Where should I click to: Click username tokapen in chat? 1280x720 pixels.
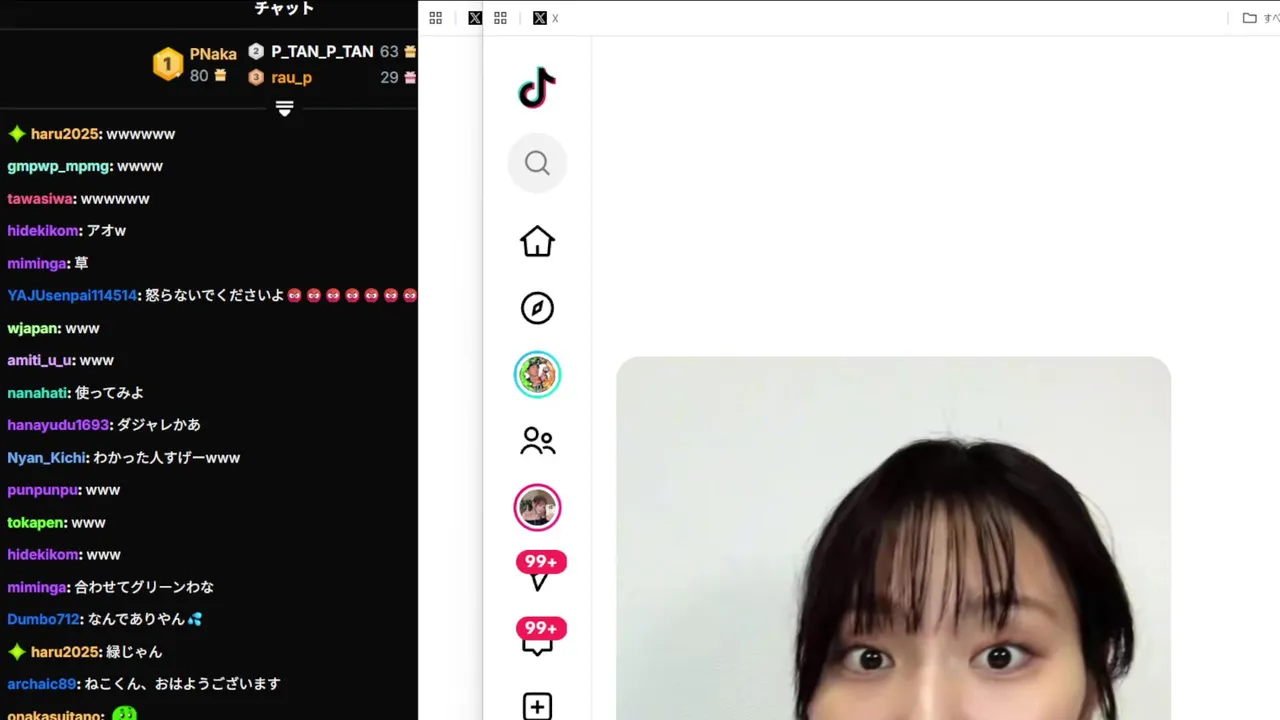tap(36, 522)
